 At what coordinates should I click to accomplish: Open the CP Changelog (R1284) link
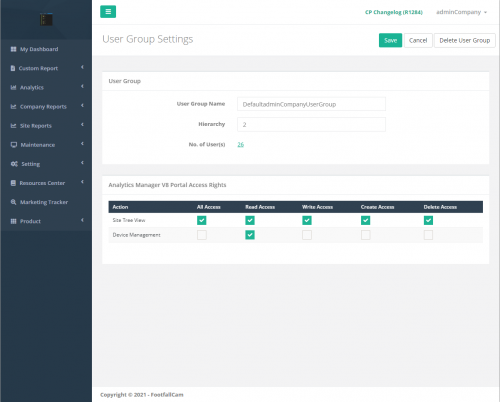(x=394, y=12)
